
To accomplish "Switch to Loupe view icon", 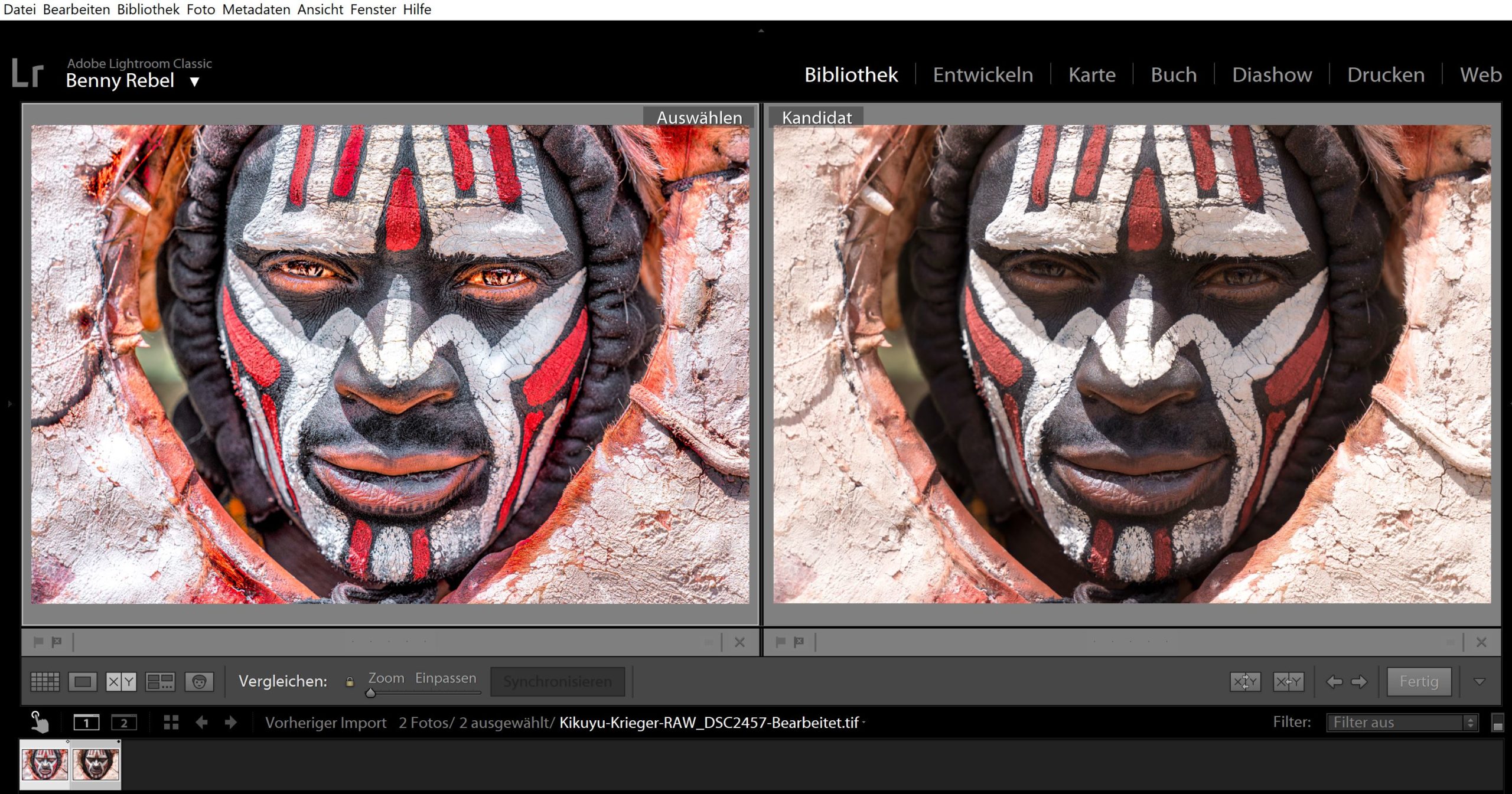I will (83, 682).
